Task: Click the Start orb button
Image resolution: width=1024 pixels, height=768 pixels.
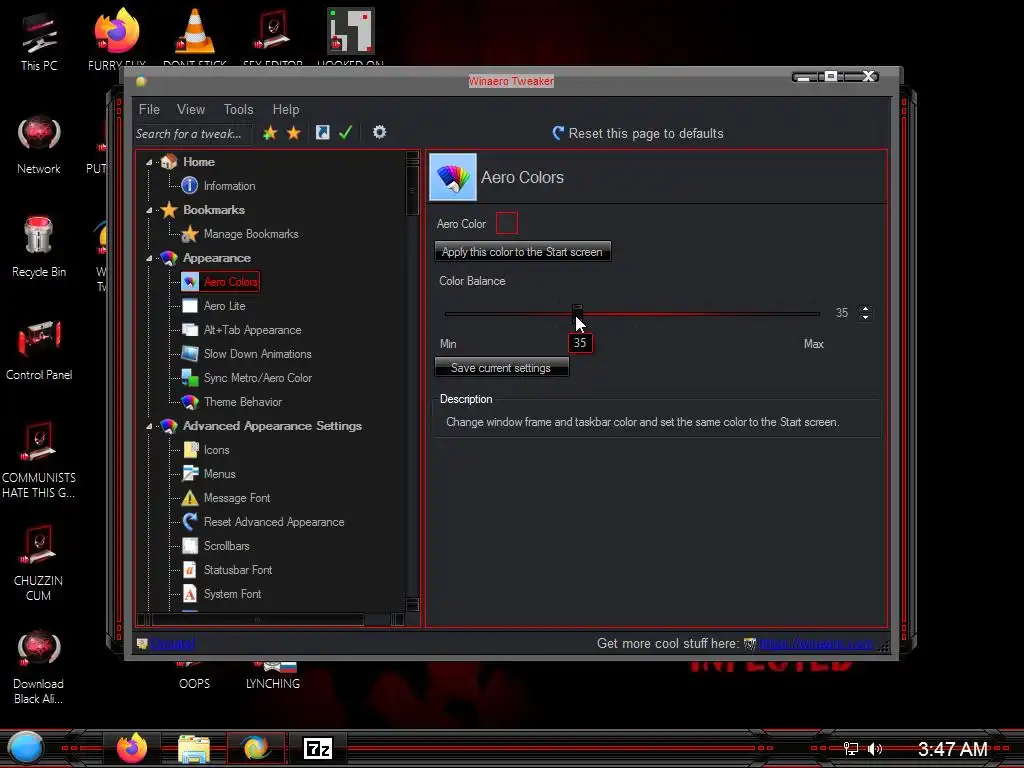Action: point(25,748)
